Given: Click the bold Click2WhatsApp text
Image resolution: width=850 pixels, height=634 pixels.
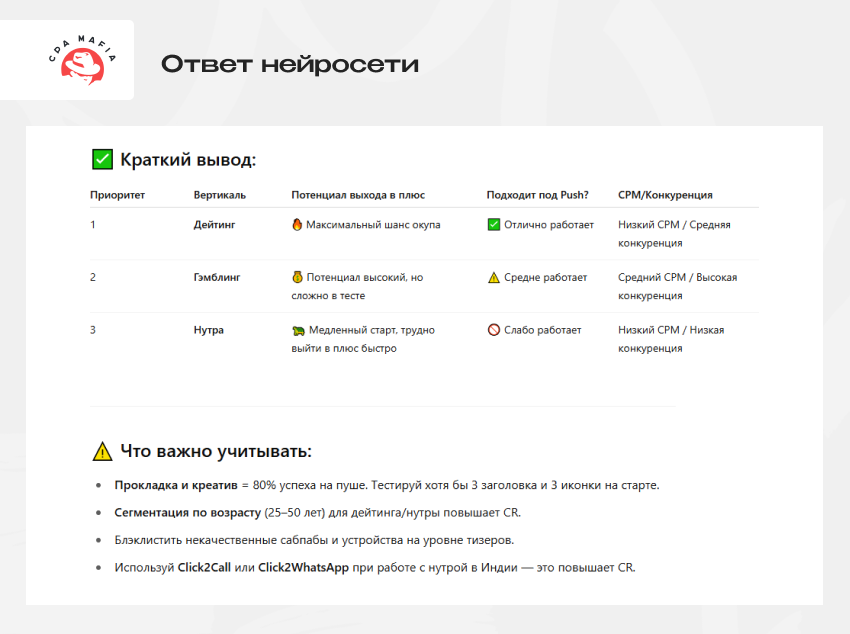Looking at the screenshot, I should point(303,567).
